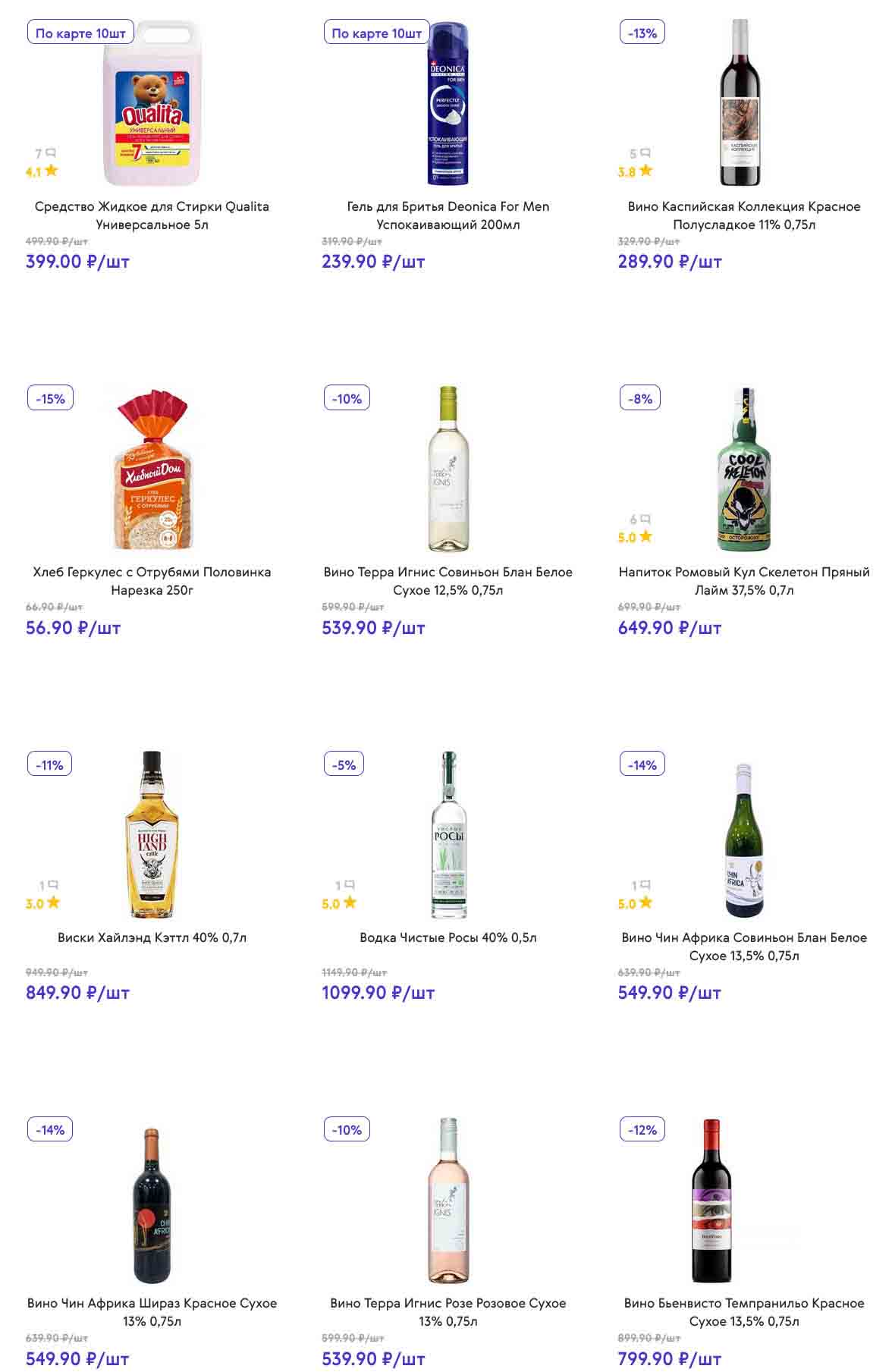This screenshot has width=892, height=1372.
Task: Click the -15% badge on Геркулес bread
Action: click(x=50, y=399)
